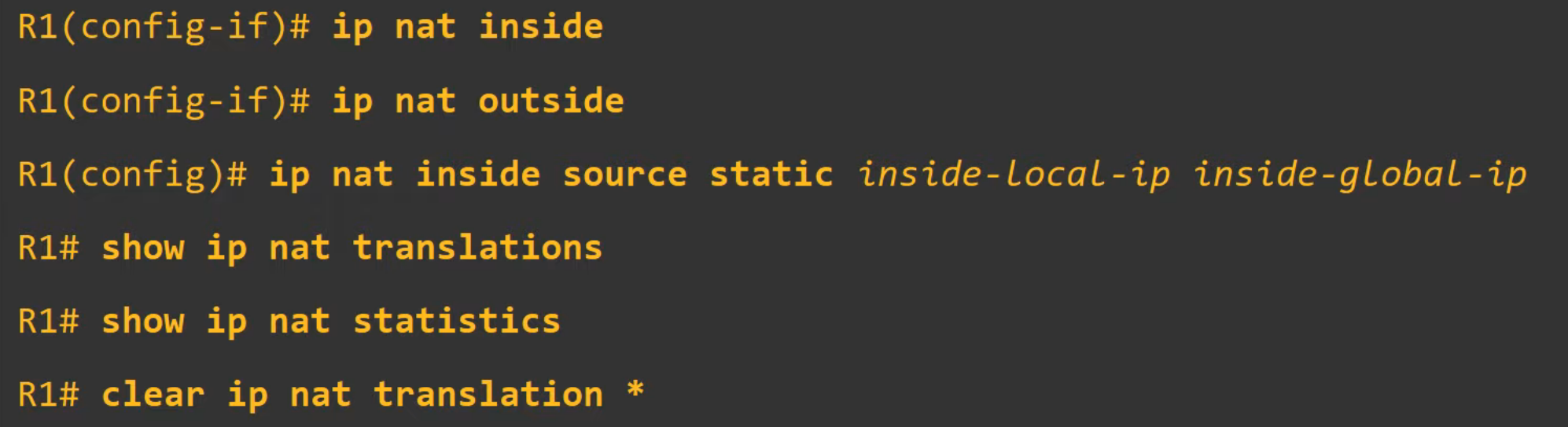This screenshot has height=427, width=1568.
Task: Click the "ip nat inside" command on the first line
Action: [x=467, y=28]
